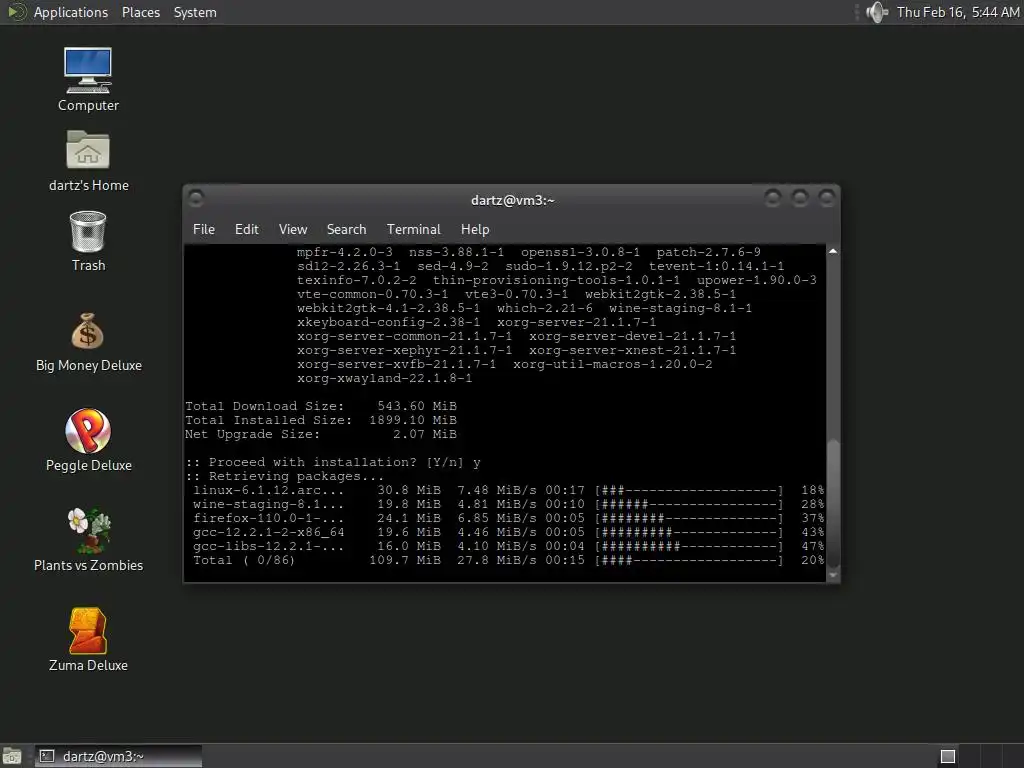Viewport: 1024px width, 768px height.
Task: Click the dartz@vm3:~ taskbar button
Action: (118, 756)
